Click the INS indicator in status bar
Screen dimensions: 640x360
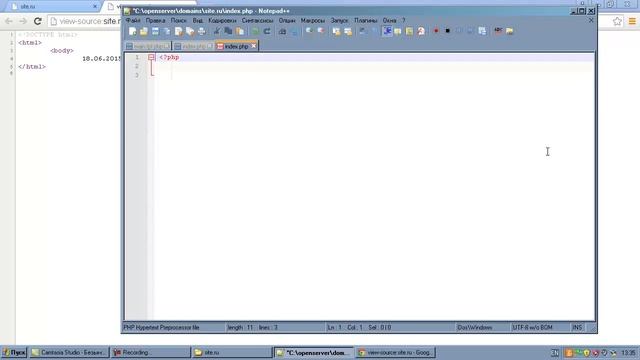(577, 327)
